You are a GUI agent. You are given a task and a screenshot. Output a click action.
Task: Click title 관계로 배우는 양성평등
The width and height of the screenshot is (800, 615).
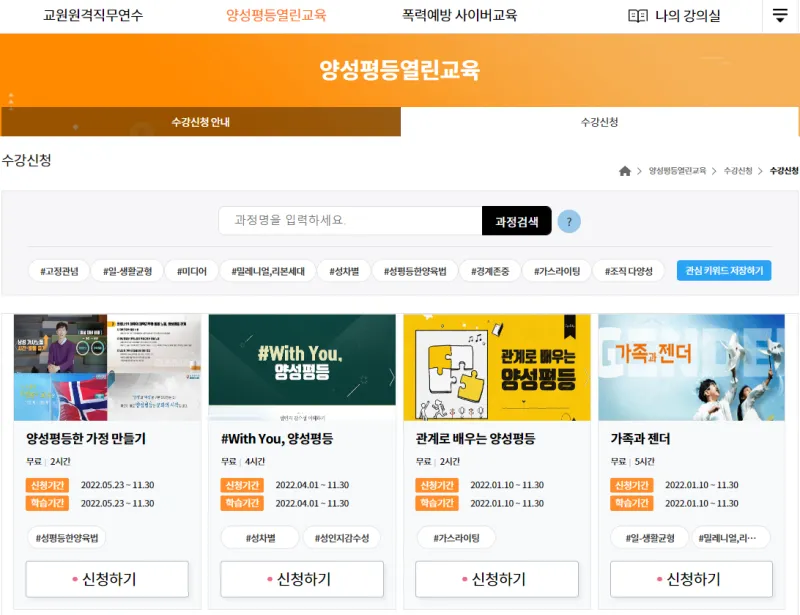pos(476,438)
